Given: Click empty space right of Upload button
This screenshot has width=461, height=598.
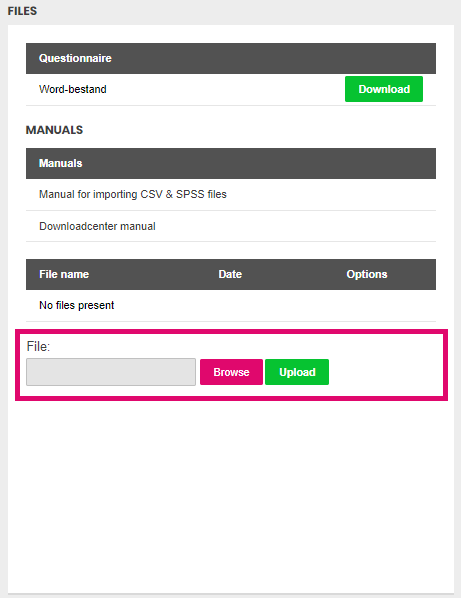Looking at the screenshot, I should click(x=385, y=372).
